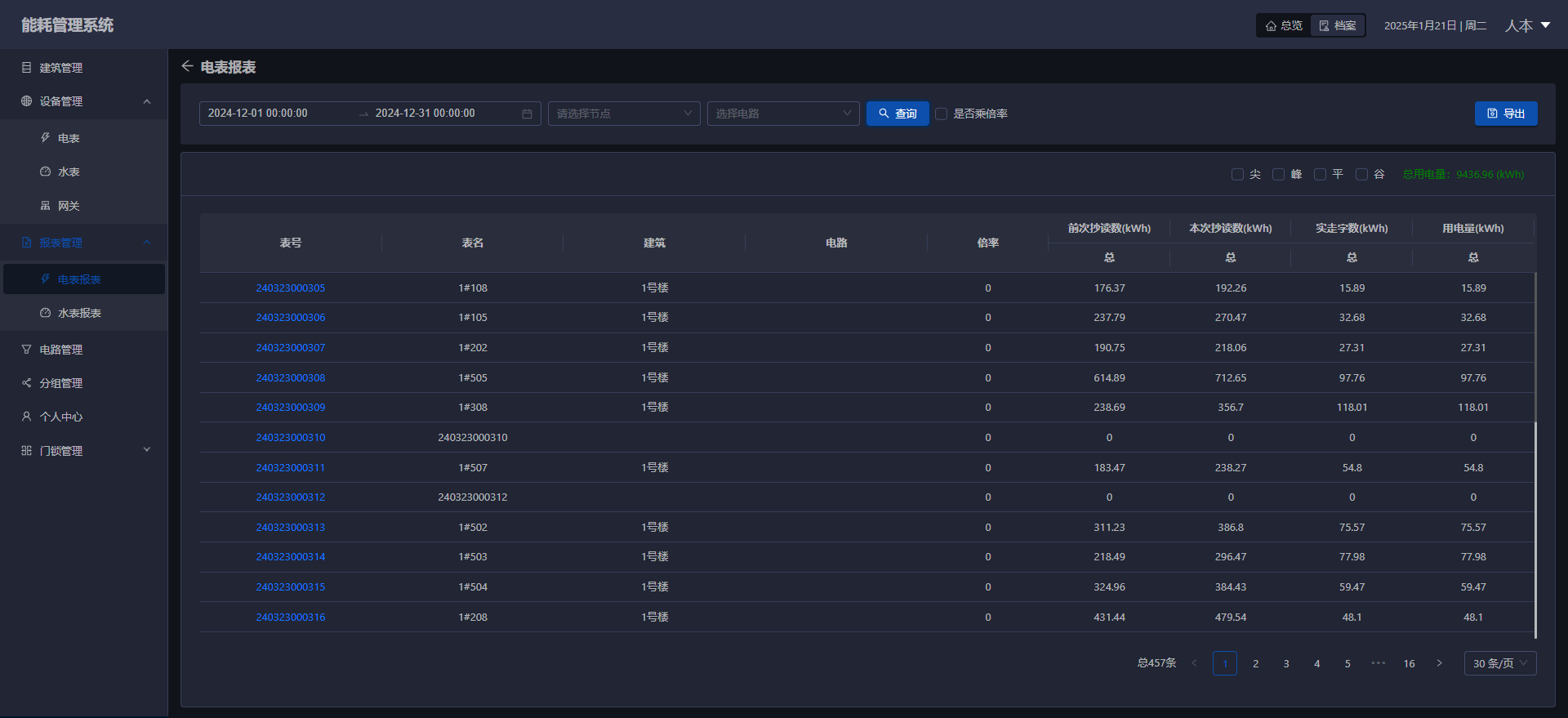
Task: Switch to the 档案 tab in header
Action: click(1337, 25)
